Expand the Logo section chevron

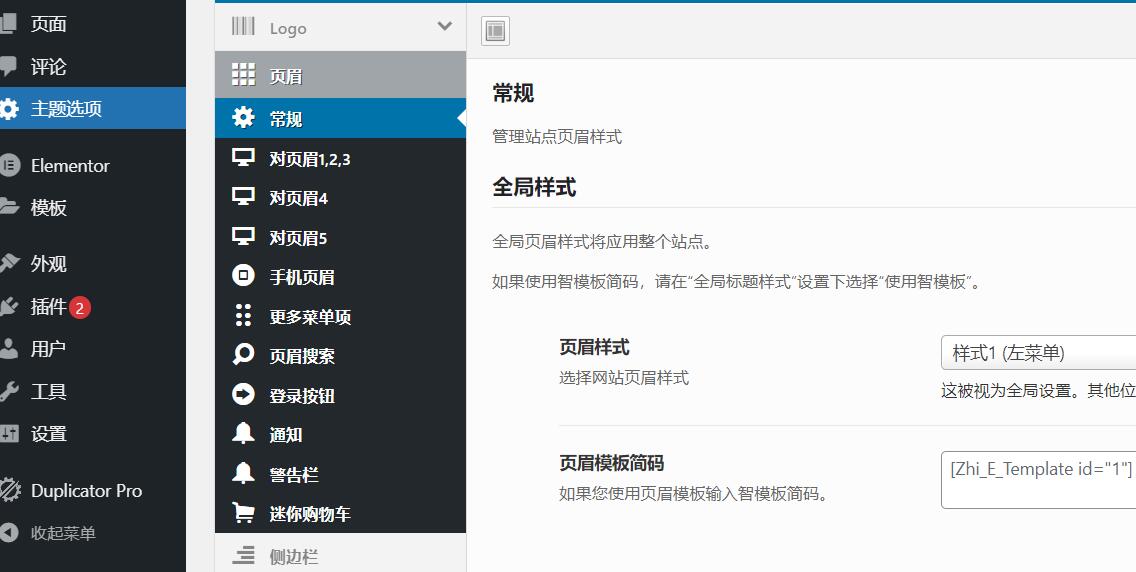(x=445, y=27)
